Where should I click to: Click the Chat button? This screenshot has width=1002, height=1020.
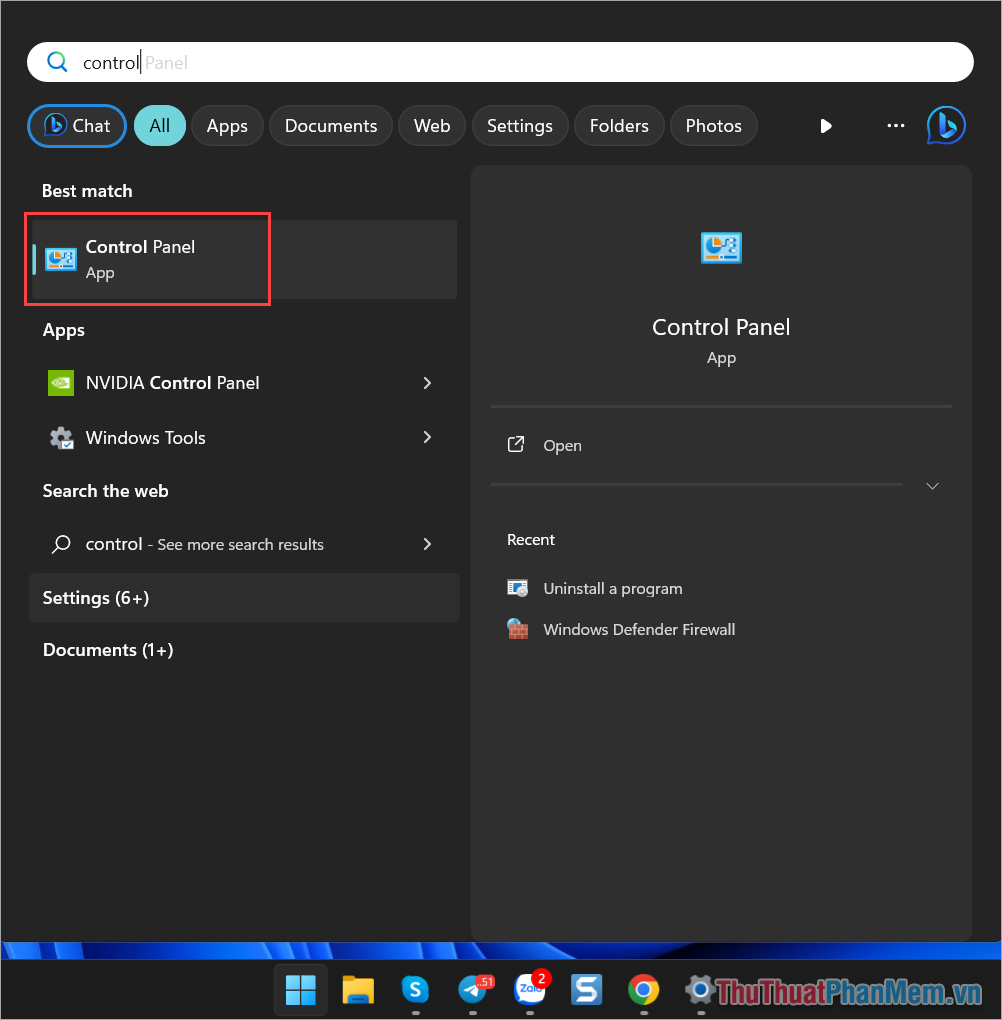(76, 125)
